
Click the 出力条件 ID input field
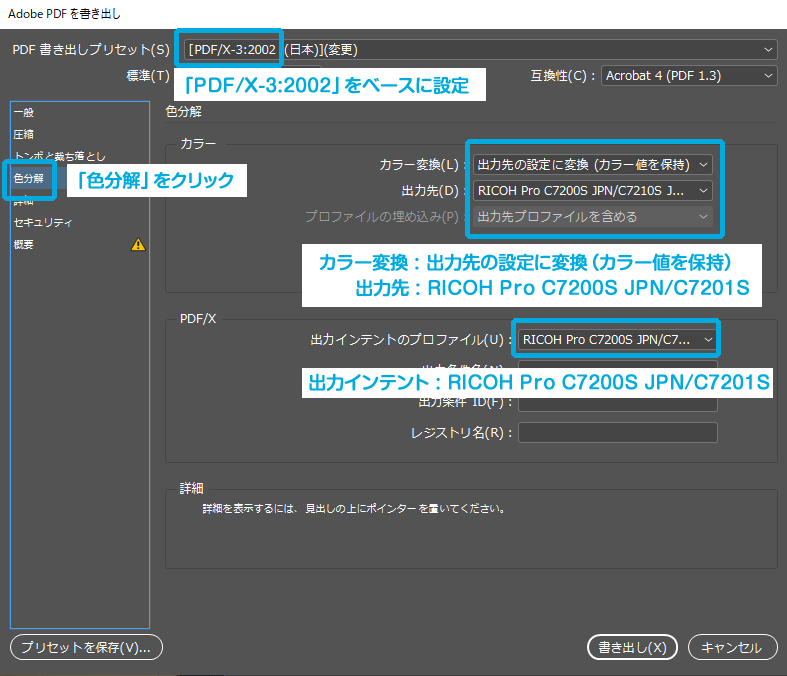(617, 403)
